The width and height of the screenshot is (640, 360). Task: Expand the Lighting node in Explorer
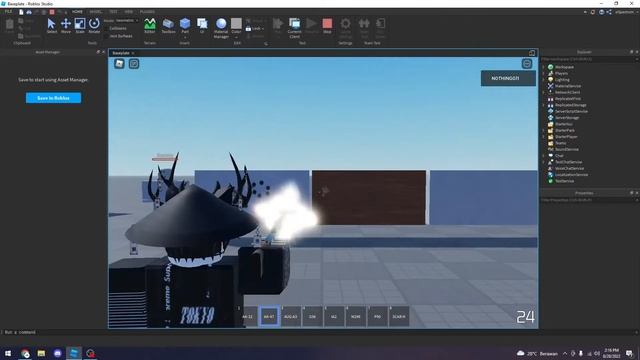pyautogui.click(x=544, y=80)
